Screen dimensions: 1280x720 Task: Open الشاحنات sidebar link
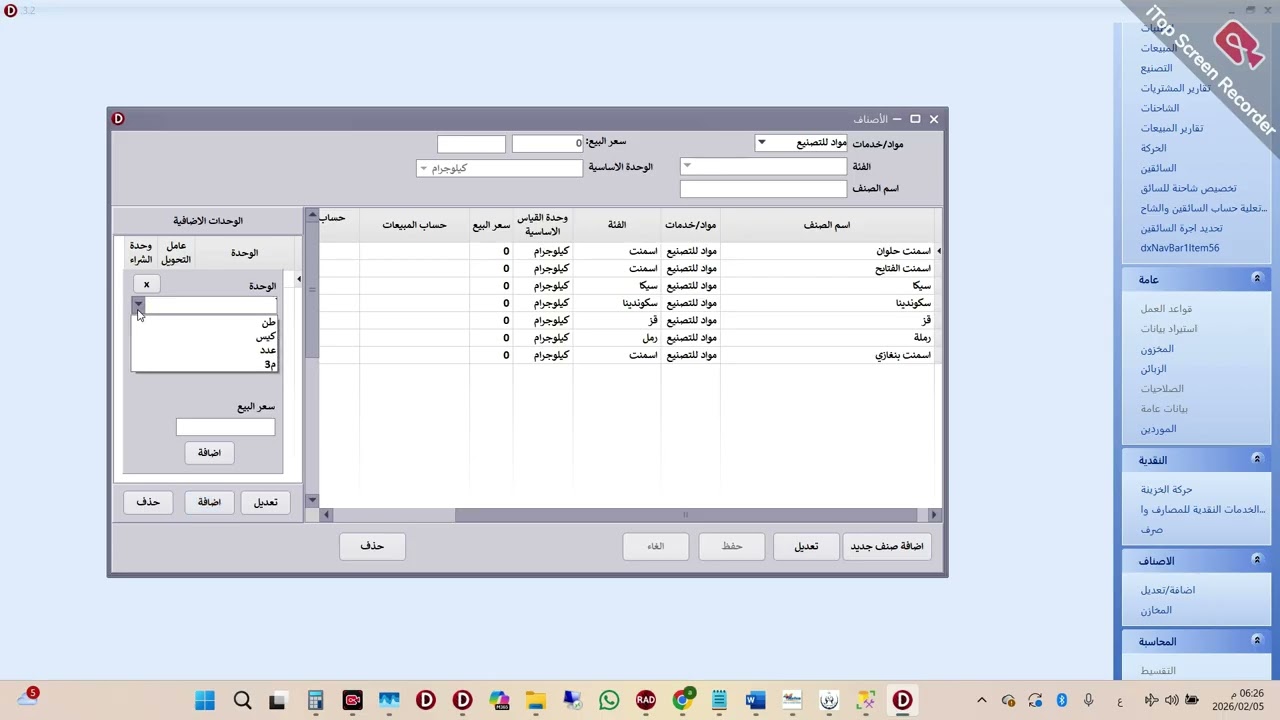coord(1159,108)
